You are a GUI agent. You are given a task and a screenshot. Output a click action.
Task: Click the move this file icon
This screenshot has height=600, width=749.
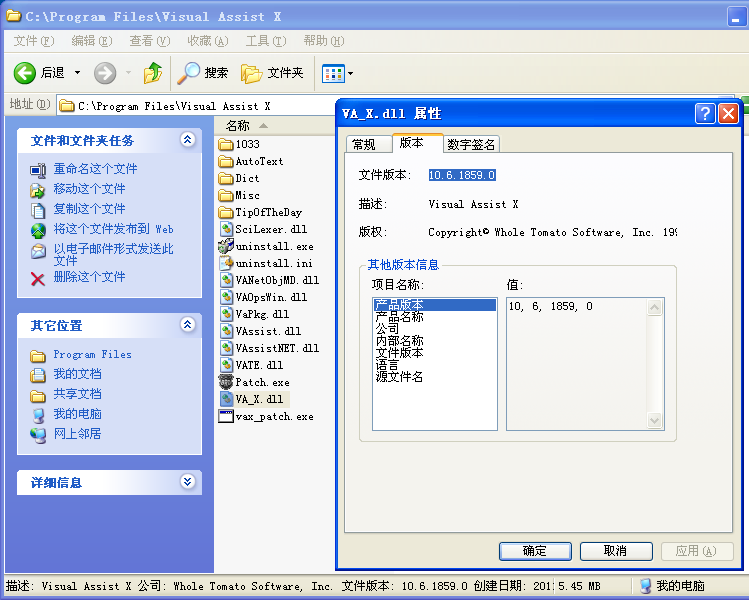coord(38,190)
